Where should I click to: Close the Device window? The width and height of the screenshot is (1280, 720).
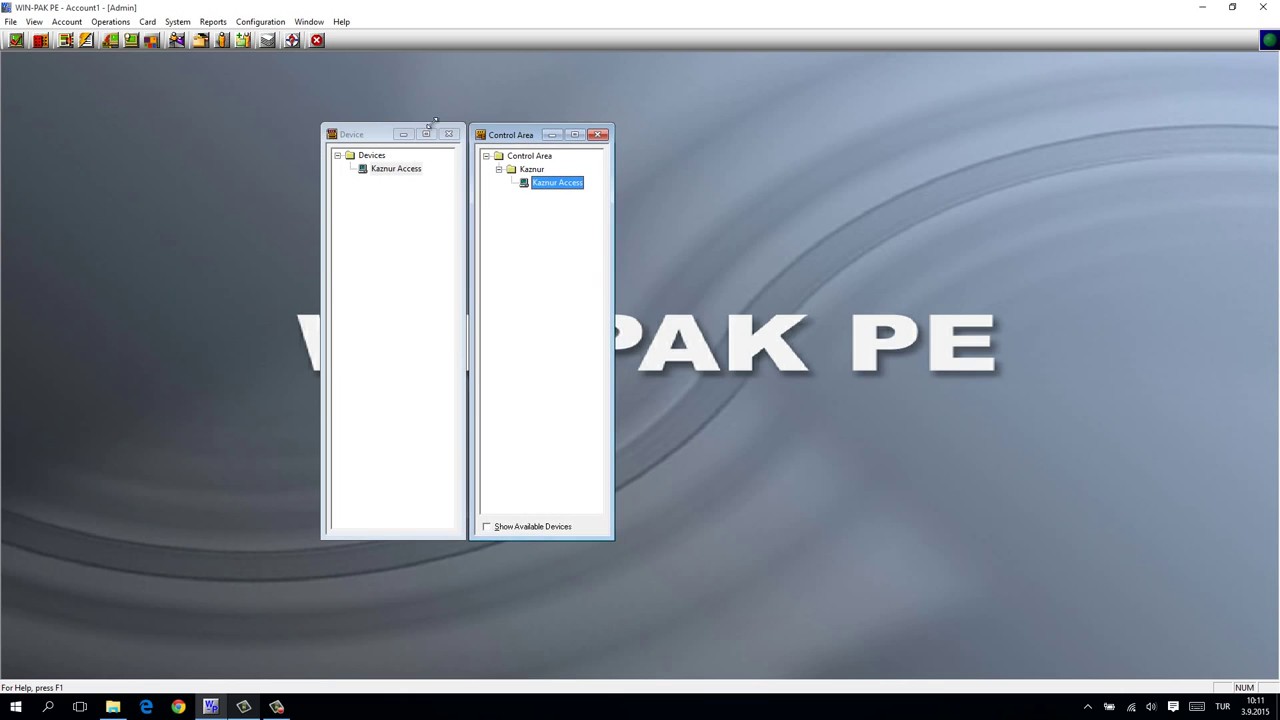449,134
